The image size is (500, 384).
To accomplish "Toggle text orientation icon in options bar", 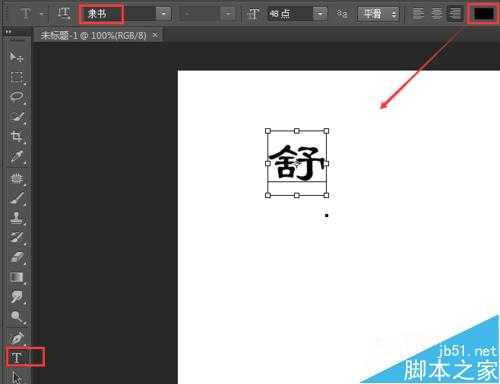I will [x=63, y=13].
